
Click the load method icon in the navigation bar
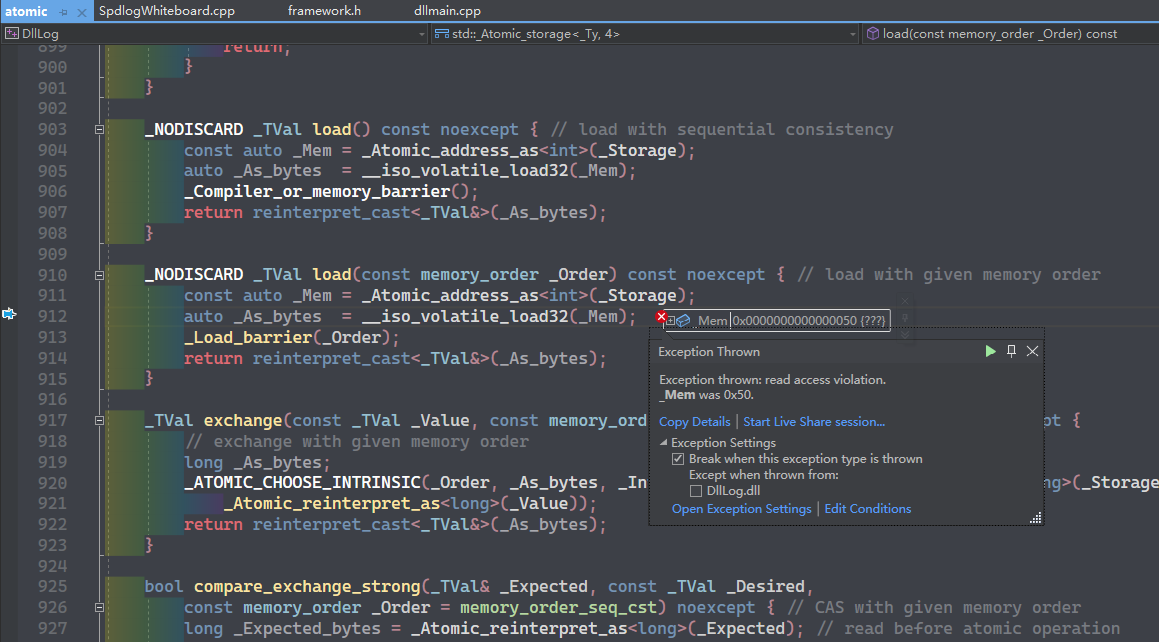click(x=873, y=33)
